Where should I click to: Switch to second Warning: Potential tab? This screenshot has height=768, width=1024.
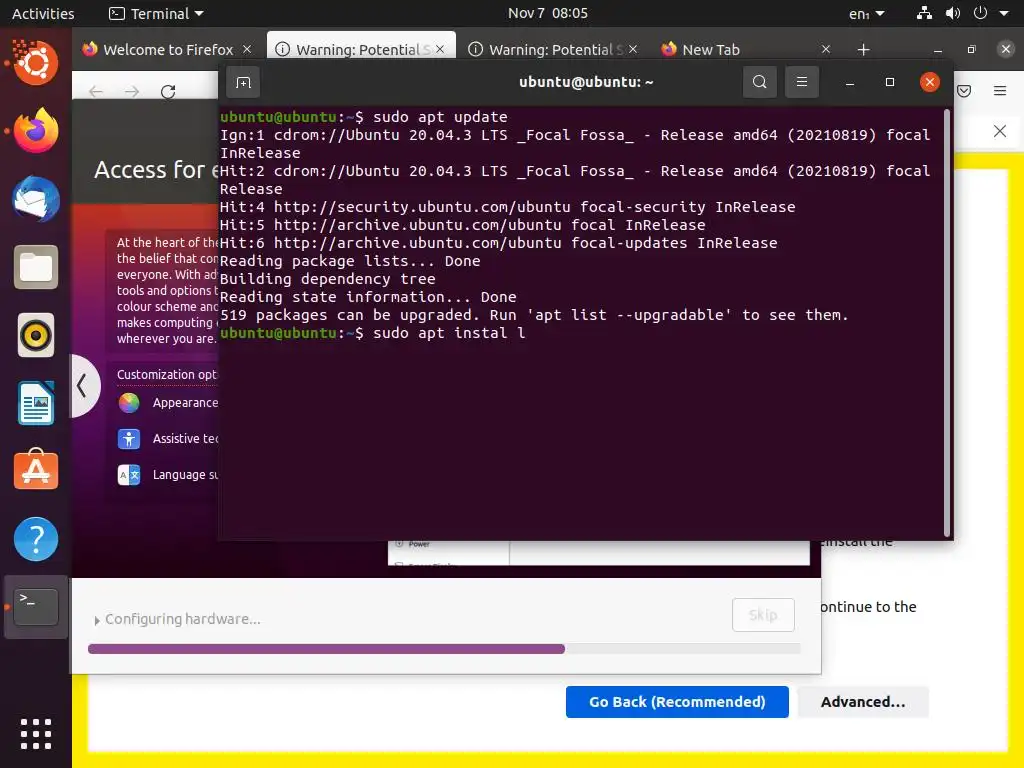554,50
